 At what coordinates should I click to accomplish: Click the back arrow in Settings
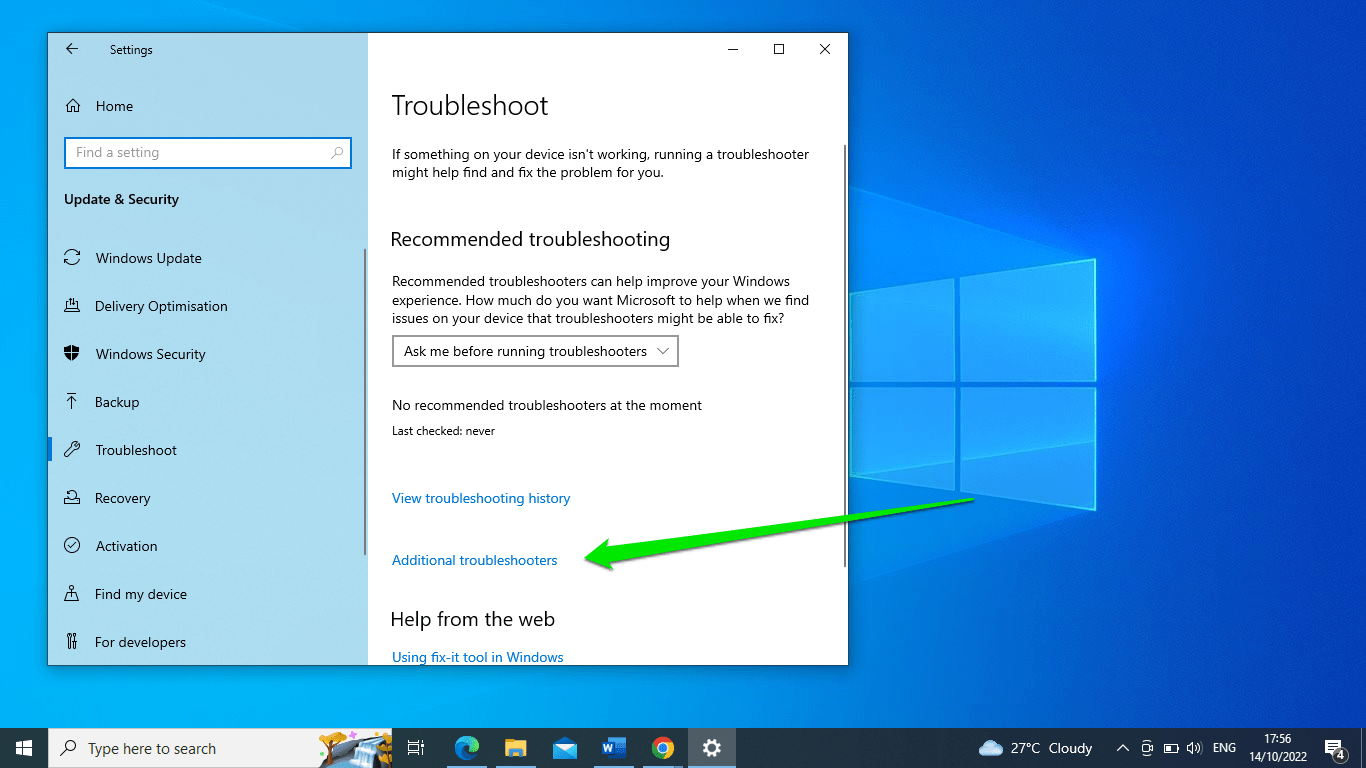(x=72, y=49)
